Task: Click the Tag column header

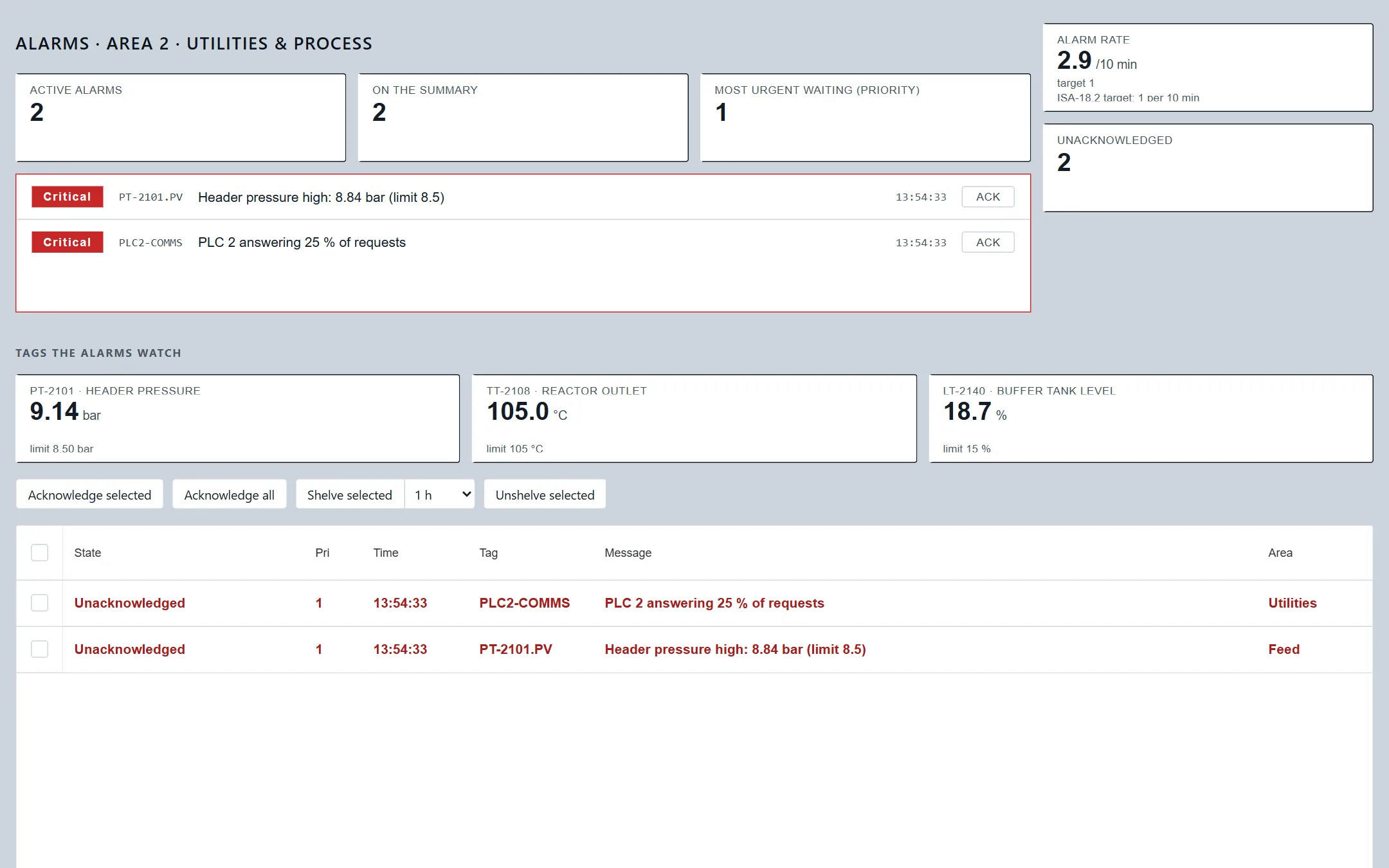Action: 488,553
